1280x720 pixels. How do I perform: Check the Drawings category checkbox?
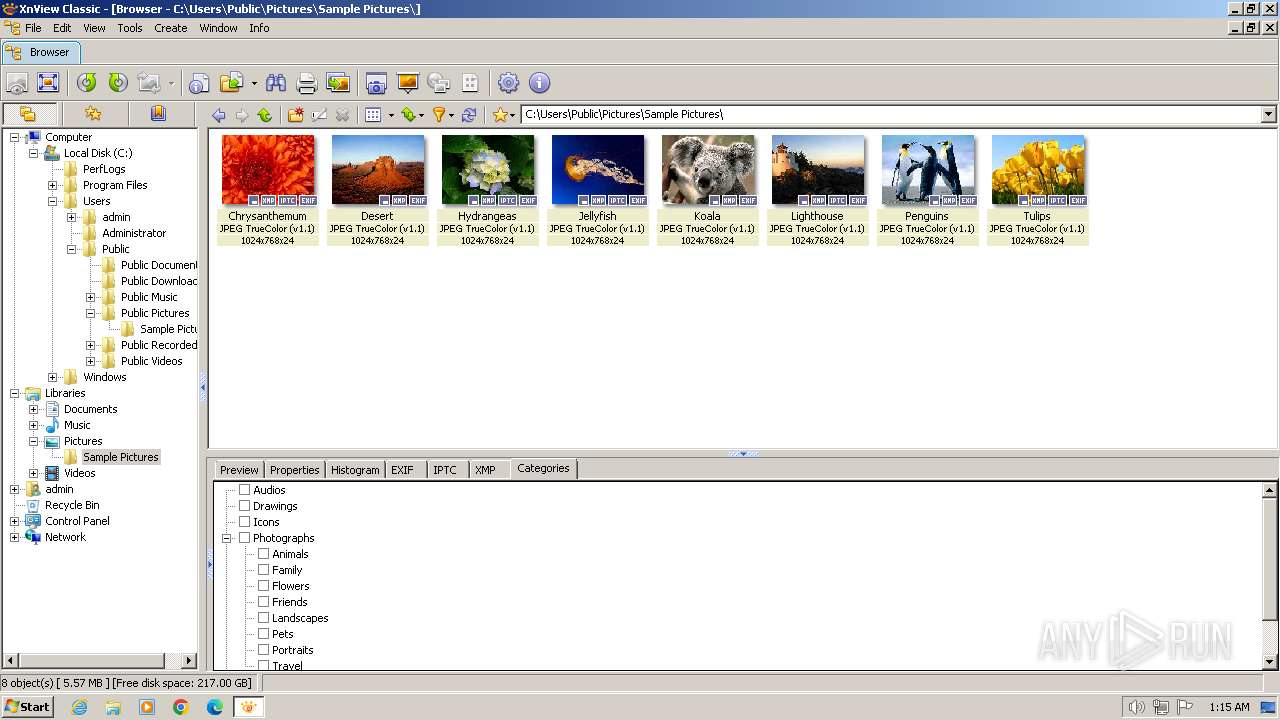pos(244,506)
